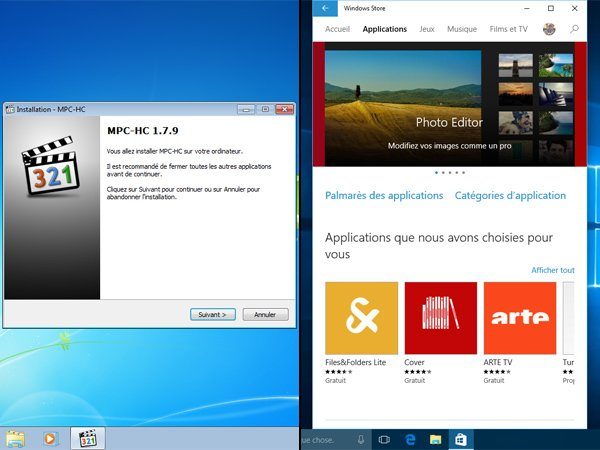
Task: Open Windows Media Player from Windows 7 taskbar
Action: pyautogui.click(x=50, y=439)
